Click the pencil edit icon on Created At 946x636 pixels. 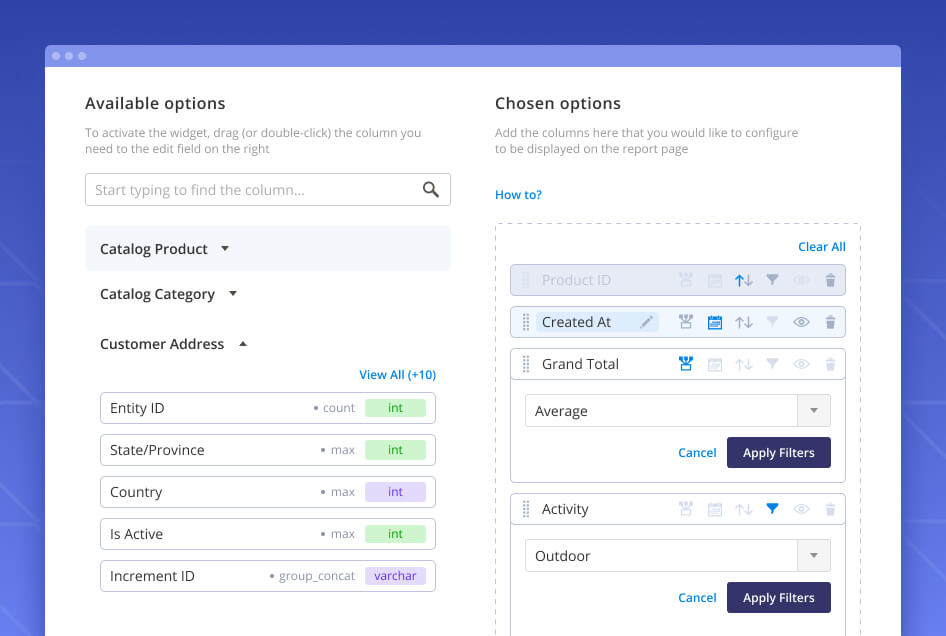pos(647,322)
